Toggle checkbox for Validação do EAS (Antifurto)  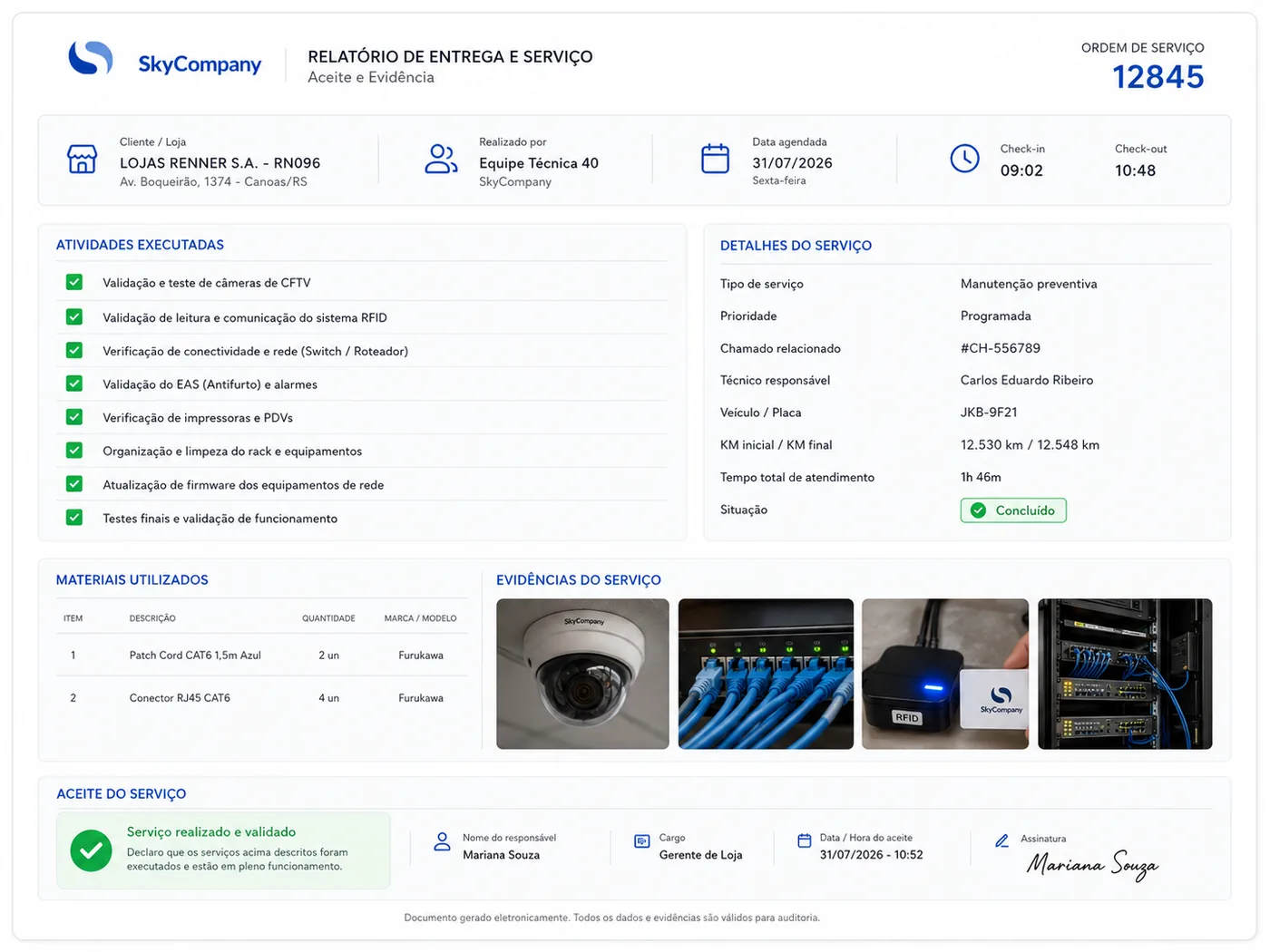74,384
